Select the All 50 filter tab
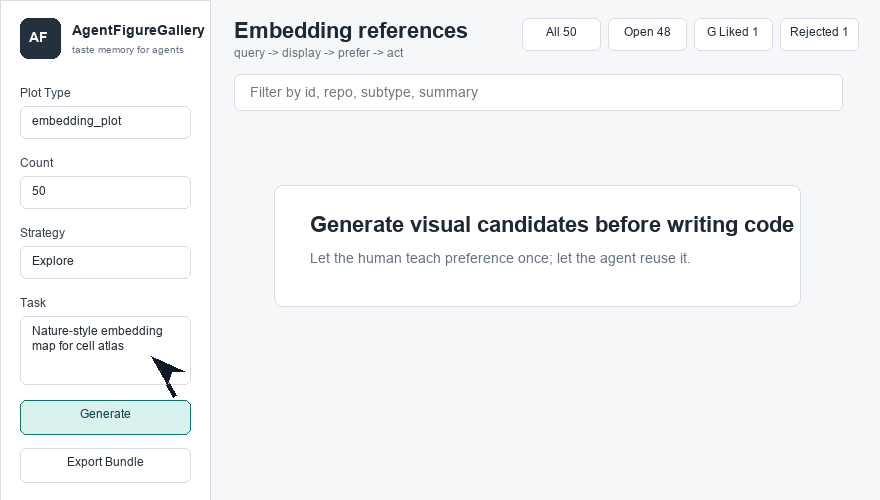 (x=561, y=34)
